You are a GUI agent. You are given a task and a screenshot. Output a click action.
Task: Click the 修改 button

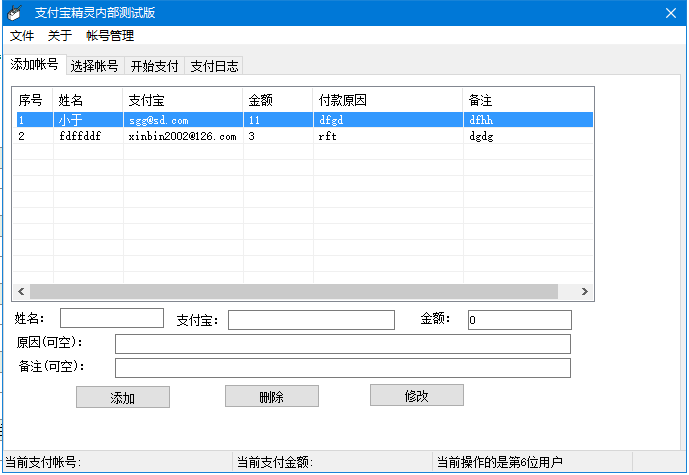[417, 395]
